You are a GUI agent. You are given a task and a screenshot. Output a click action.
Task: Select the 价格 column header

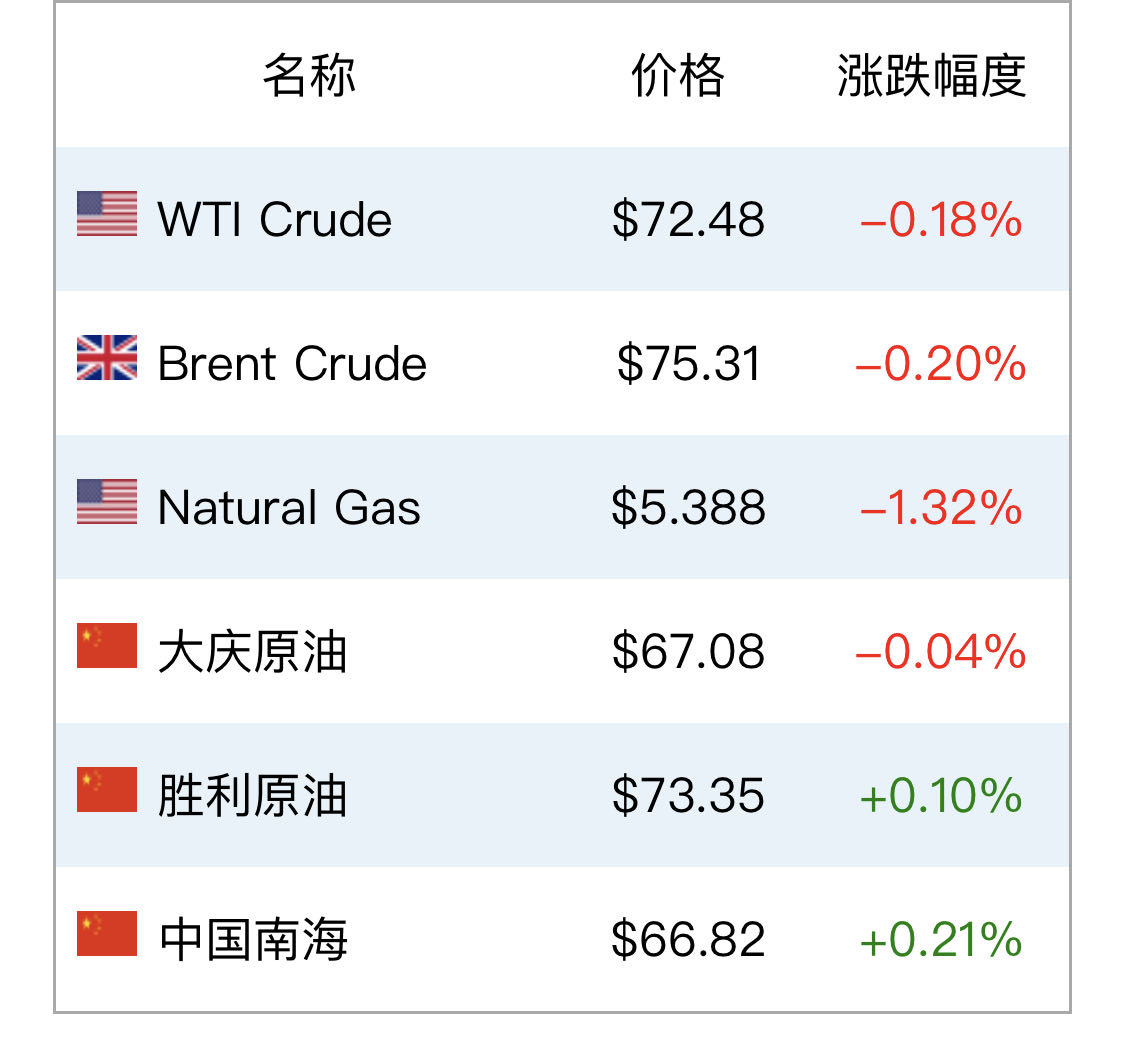click(677, 75)
